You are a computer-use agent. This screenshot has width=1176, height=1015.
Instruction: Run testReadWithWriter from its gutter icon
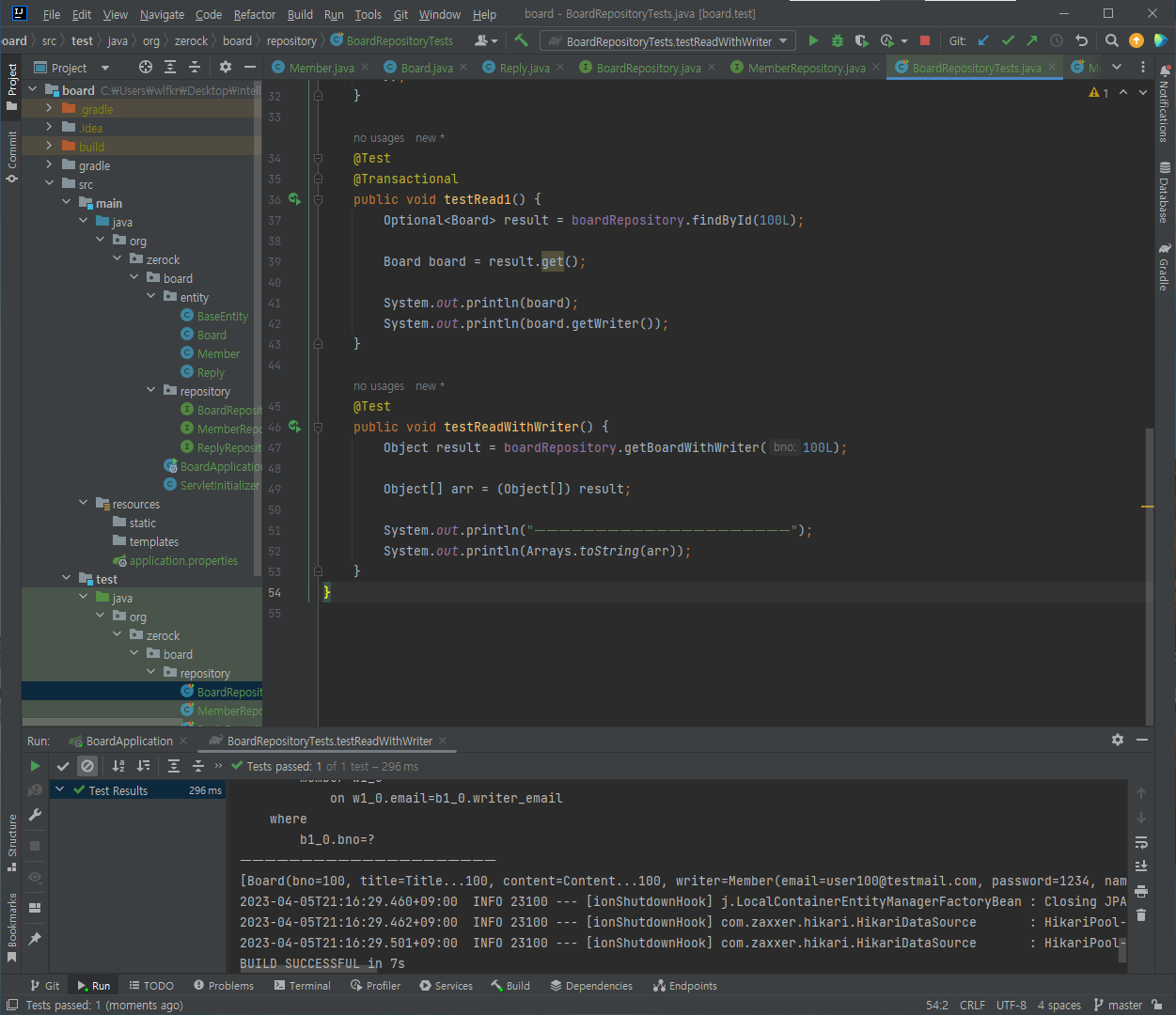(295, 427)
